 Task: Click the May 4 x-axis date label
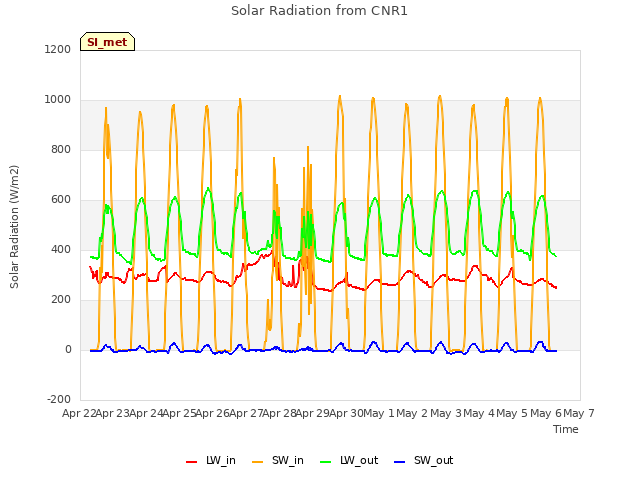click(x=479, y=413)
